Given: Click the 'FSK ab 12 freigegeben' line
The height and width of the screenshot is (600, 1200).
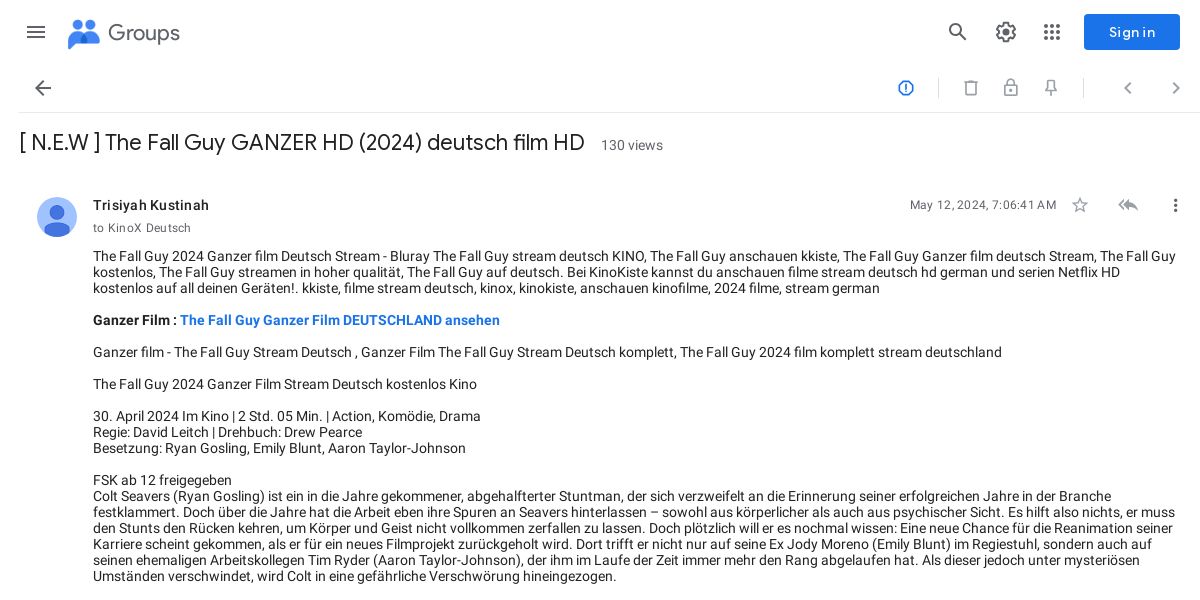Looking at the screenshot, I should [162, 480].
